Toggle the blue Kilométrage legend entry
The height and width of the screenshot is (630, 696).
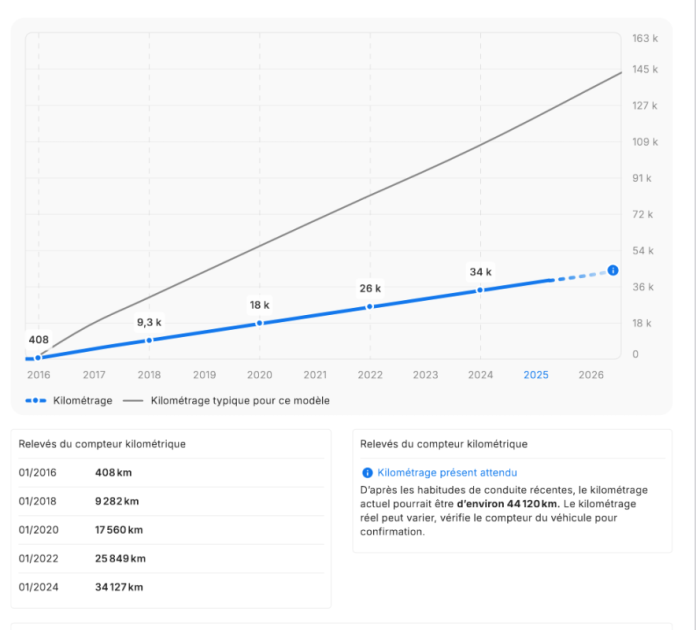click(69, 400)
